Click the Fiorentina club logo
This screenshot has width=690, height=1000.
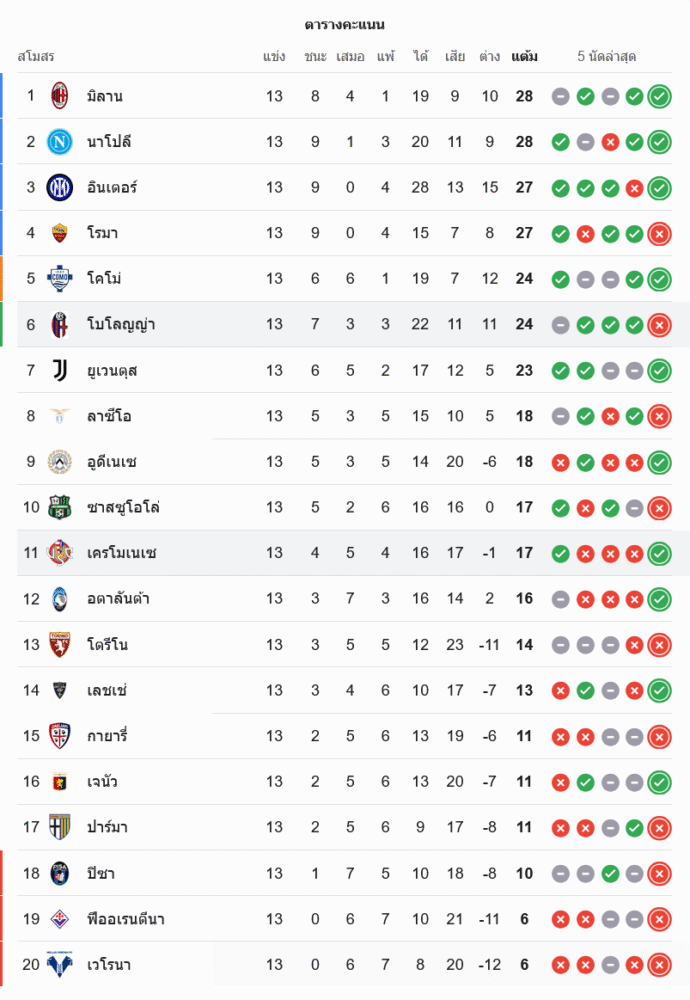pos(60,919)
